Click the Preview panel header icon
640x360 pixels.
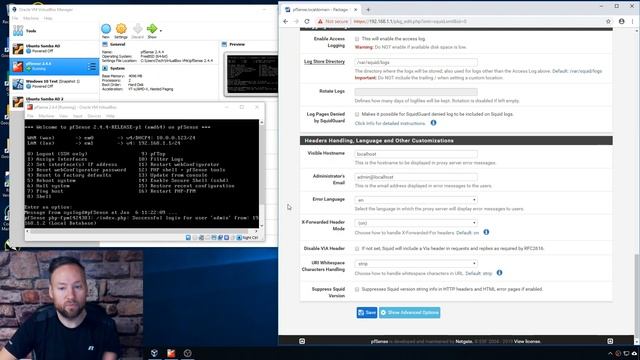[224, 44]
